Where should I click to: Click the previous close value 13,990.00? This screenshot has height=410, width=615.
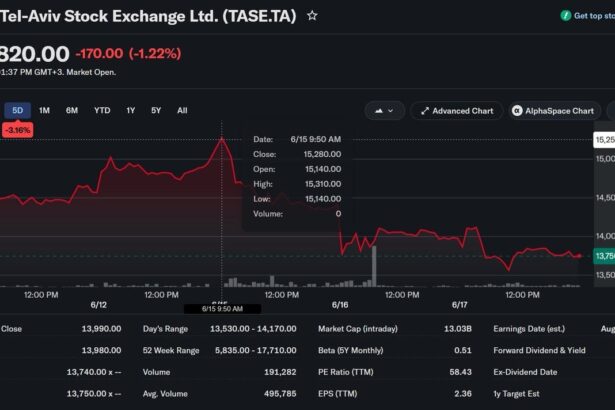[x=101, y=329]
